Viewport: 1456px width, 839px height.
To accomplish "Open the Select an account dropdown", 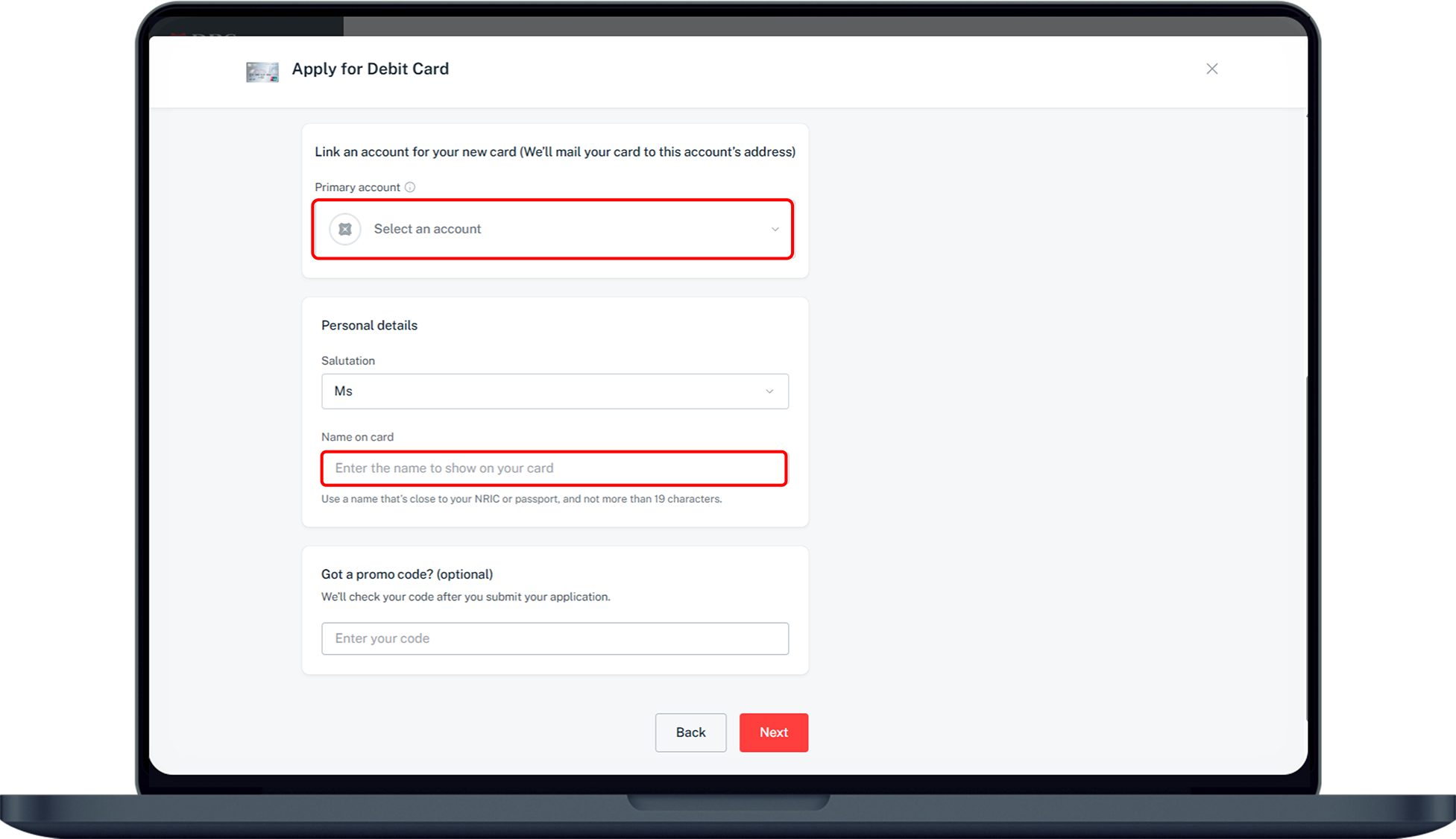I will (x=552, y=229).
